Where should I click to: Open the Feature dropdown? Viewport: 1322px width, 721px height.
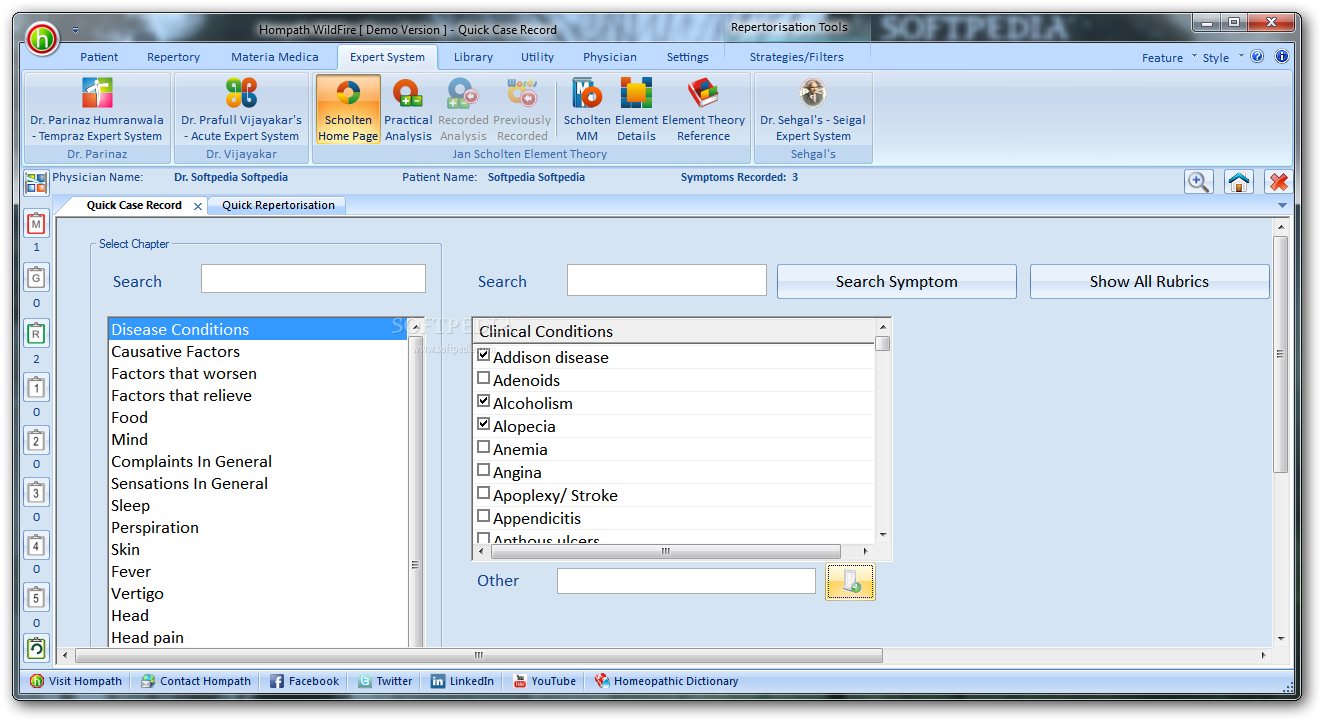point(1169,58)
